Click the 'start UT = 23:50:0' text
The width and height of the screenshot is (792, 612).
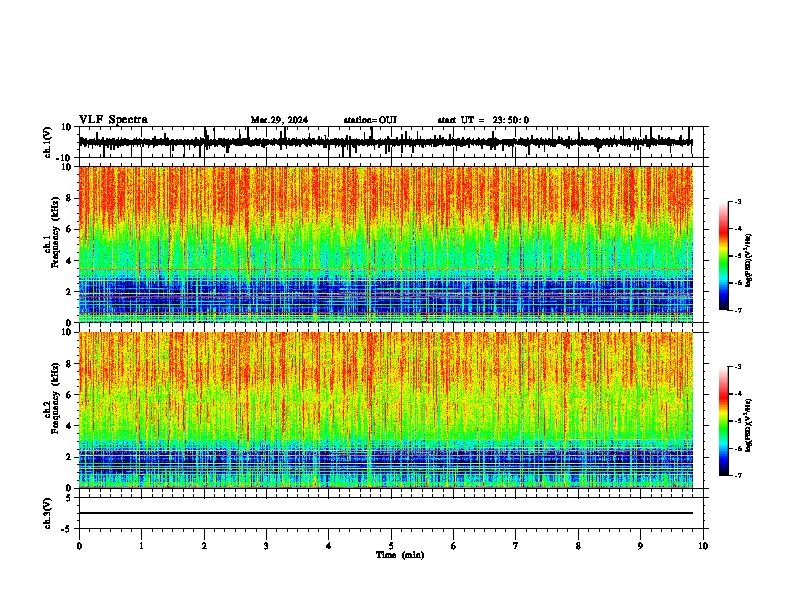tap(483, 120)
